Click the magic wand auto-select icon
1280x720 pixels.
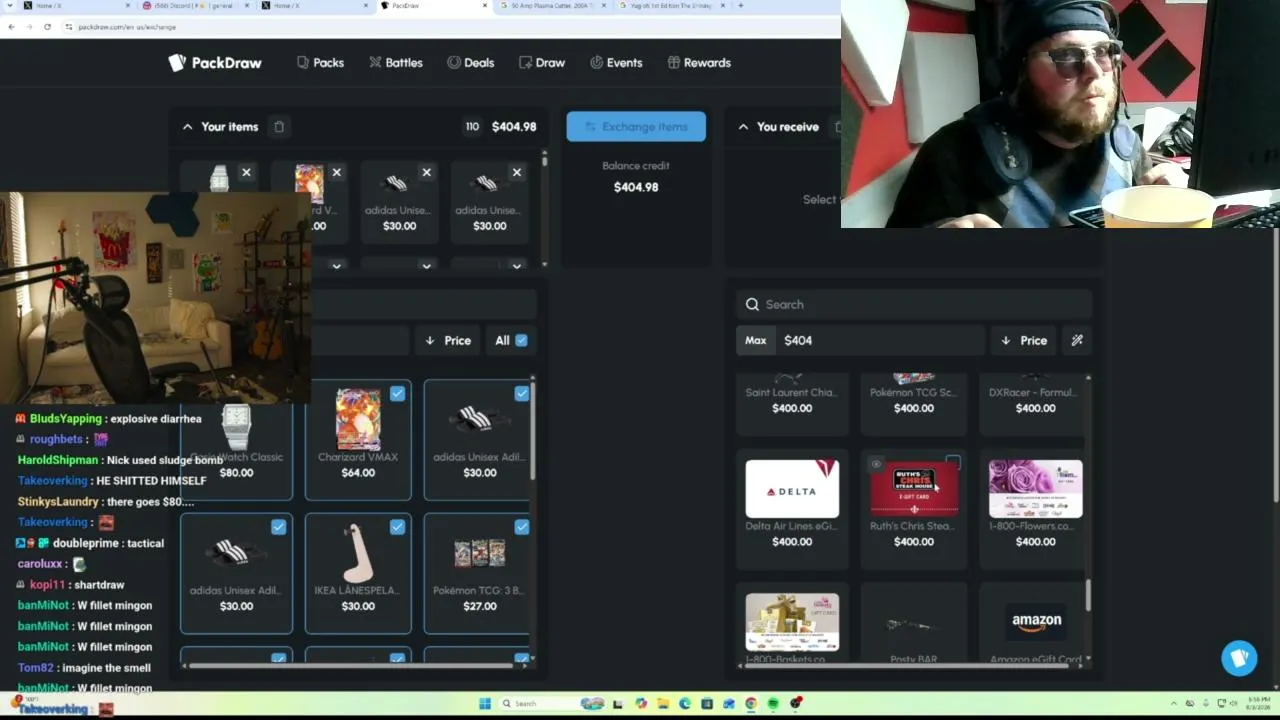1077,340
